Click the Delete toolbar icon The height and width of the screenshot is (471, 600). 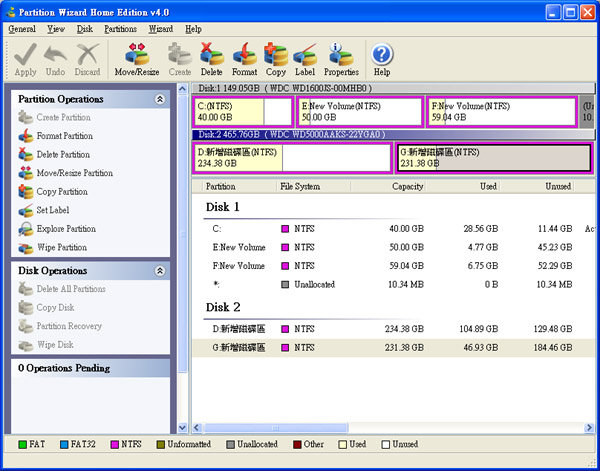coord(212,54)
